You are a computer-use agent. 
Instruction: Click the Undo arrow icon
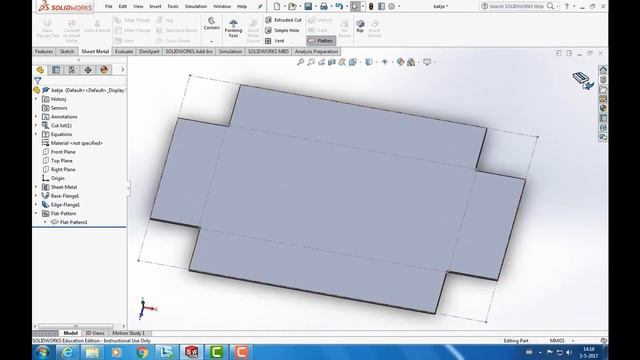[339, 7]
